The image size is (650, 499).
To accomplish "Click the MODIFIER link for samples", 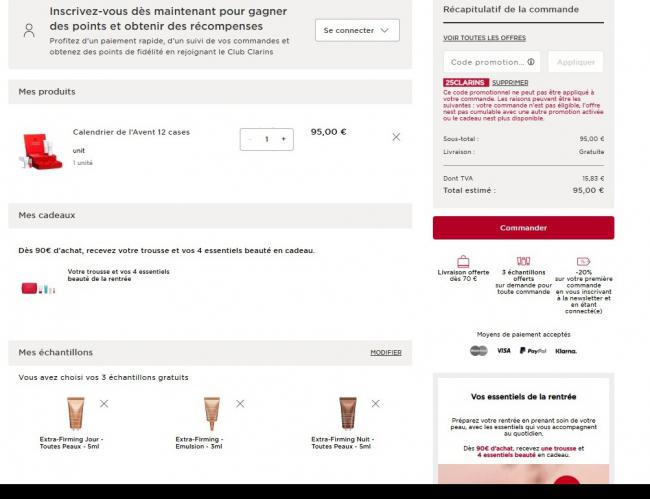I will coord(386,352).
